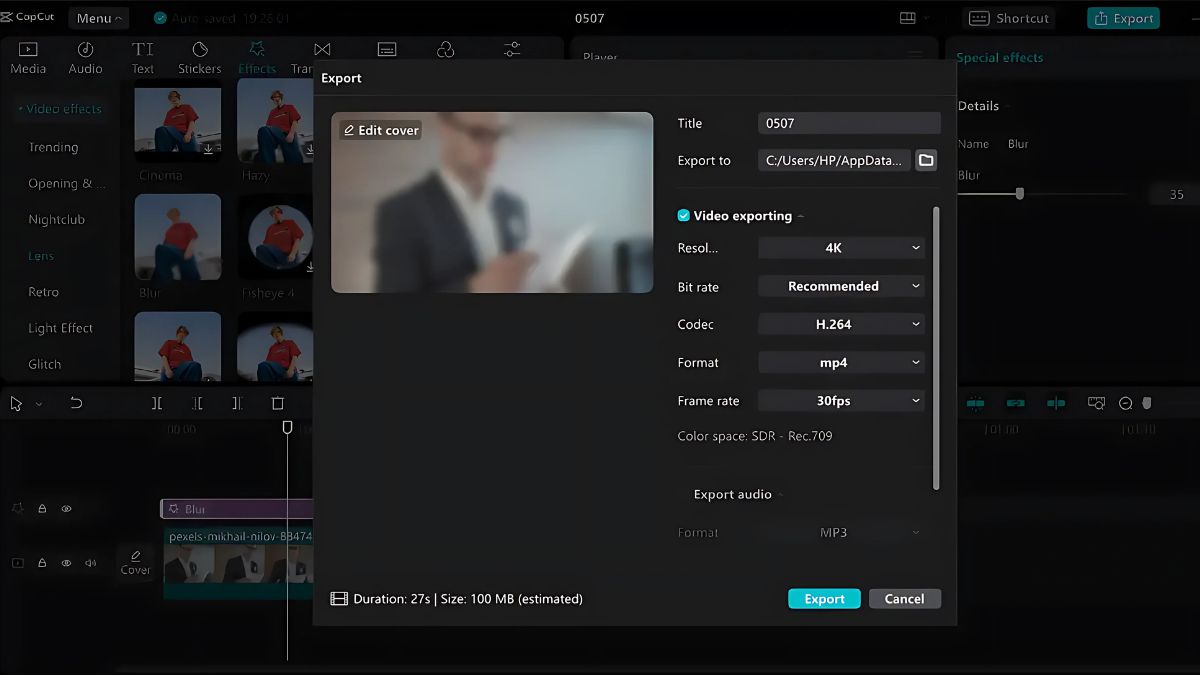Open the Text tab

[143, 58]
